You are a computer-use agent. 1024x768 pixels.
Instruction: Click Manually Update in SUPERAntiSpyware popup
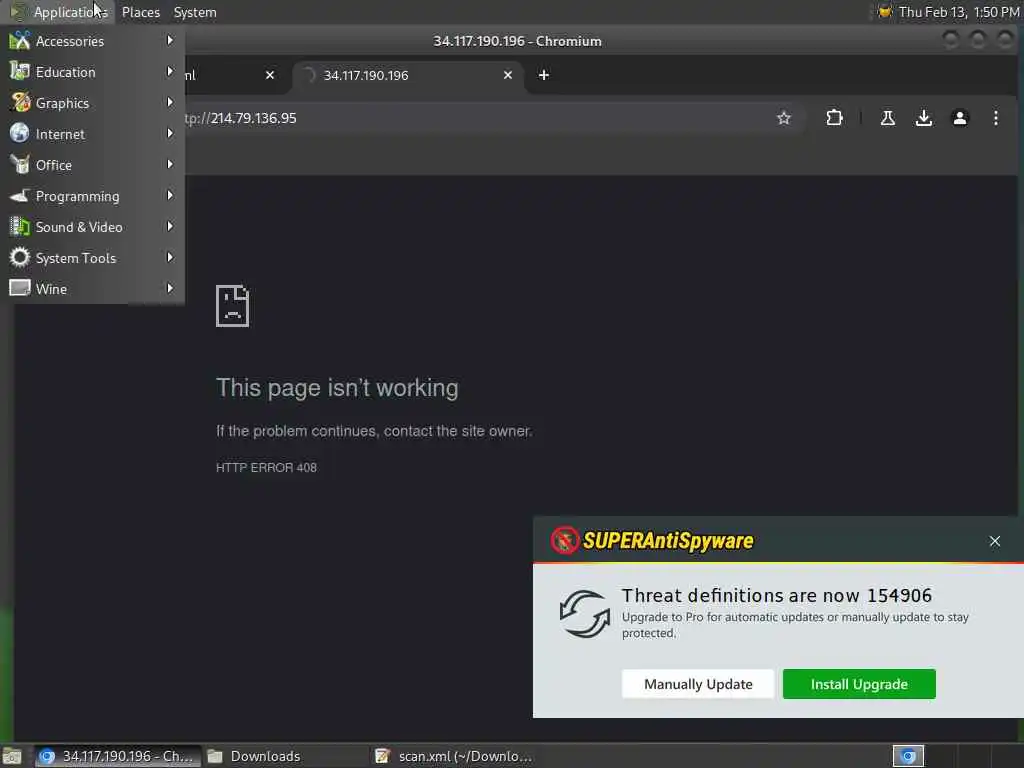click(x=698, y=684)
